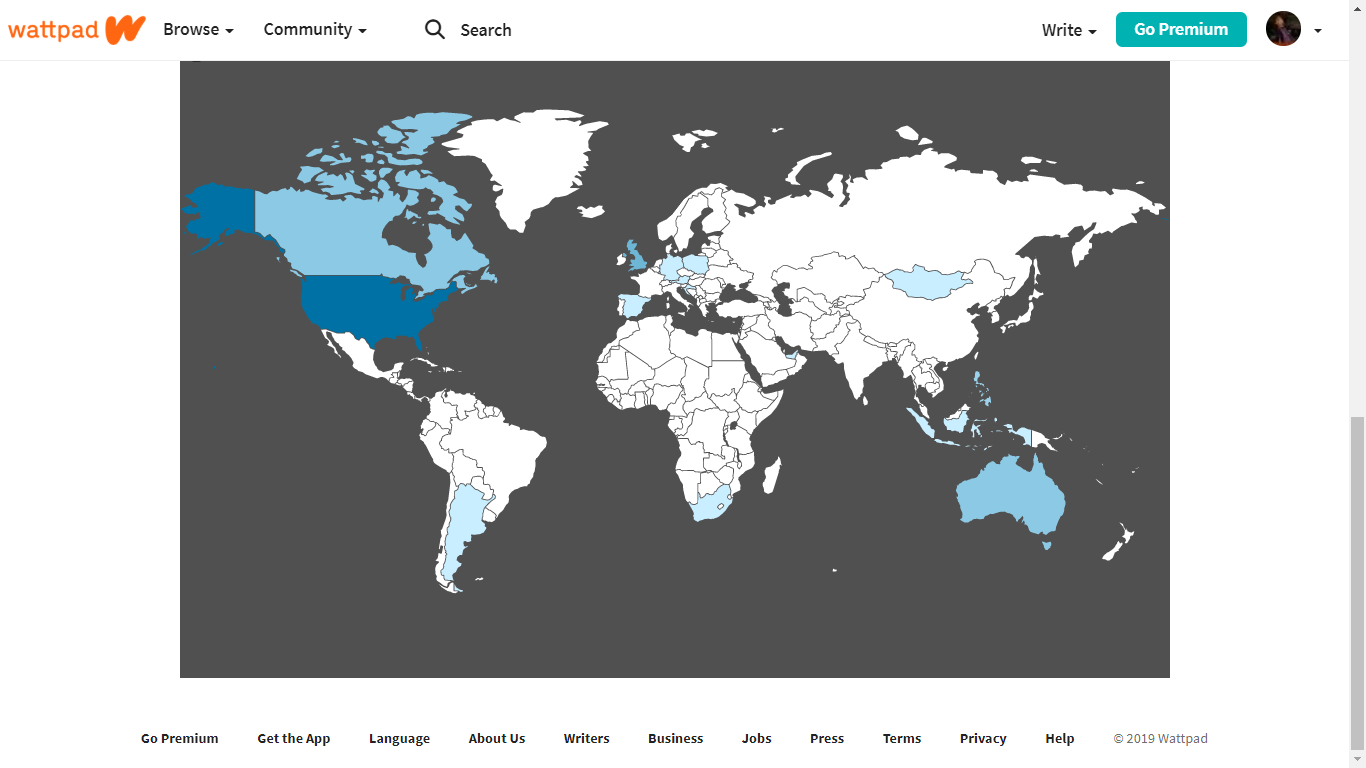Click the vertical page scrollbar thumb
The width and height of the screenshot is (1366, 768).
pos(1357,580)
